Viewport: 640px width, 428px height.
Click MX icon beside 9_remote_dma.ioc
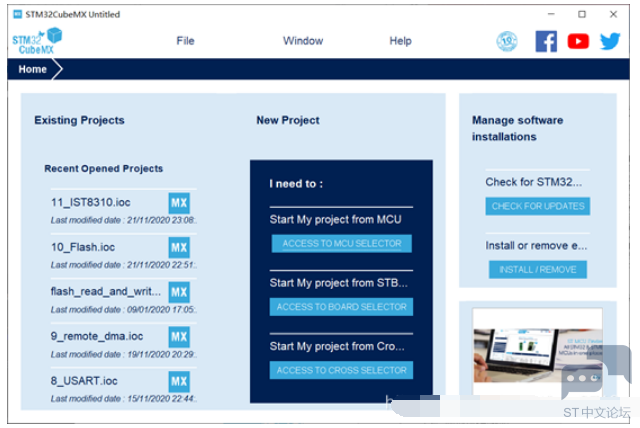pyautogui.click(x=179, y=337)
